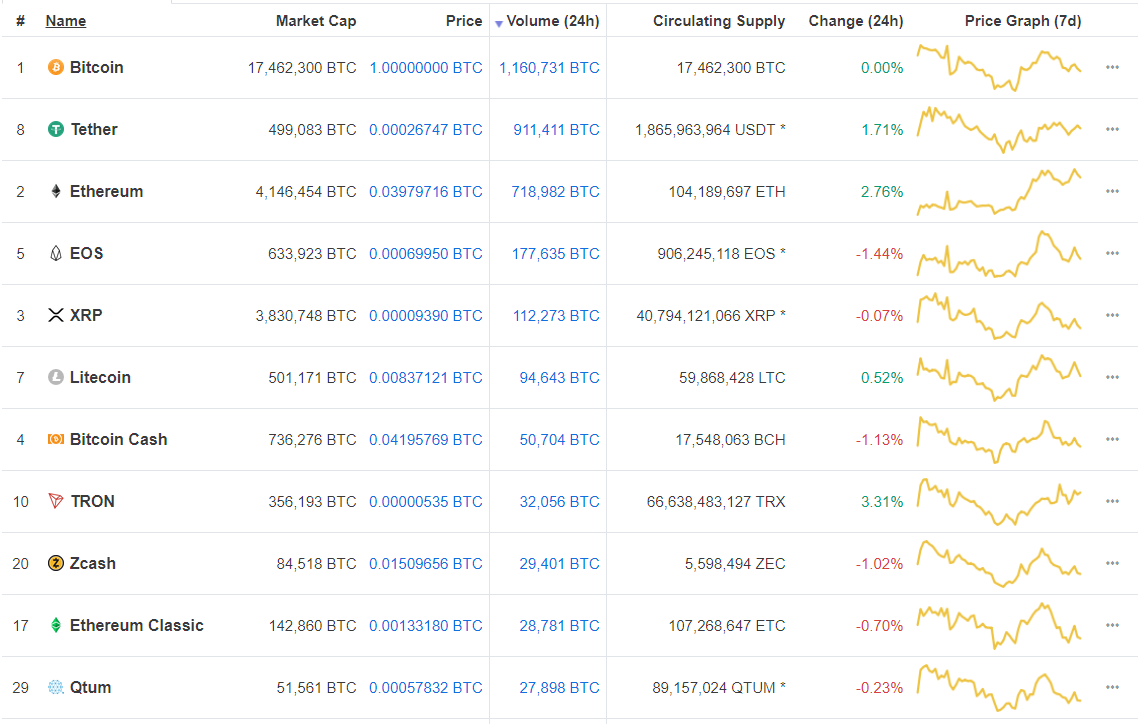1138x724 pixels.
Task: Open the three-dot menu for Bitcoin row
Action: (1112, 68)
